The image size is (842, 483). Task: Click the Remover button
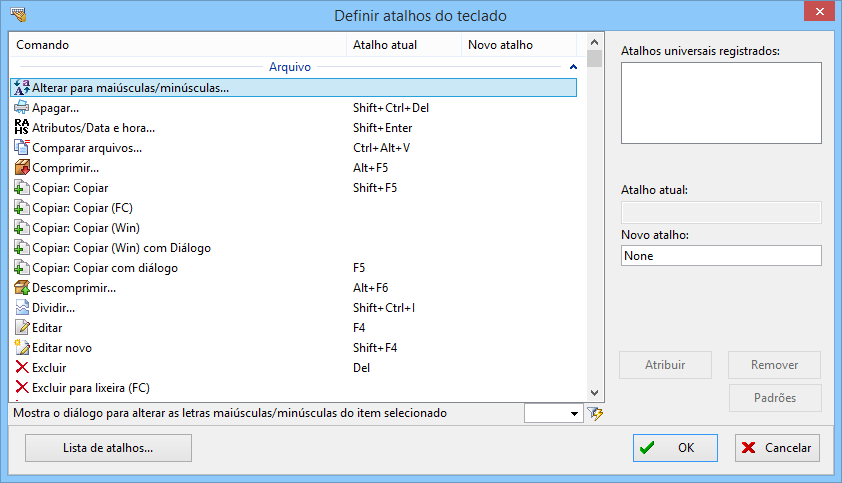(774, 365)
